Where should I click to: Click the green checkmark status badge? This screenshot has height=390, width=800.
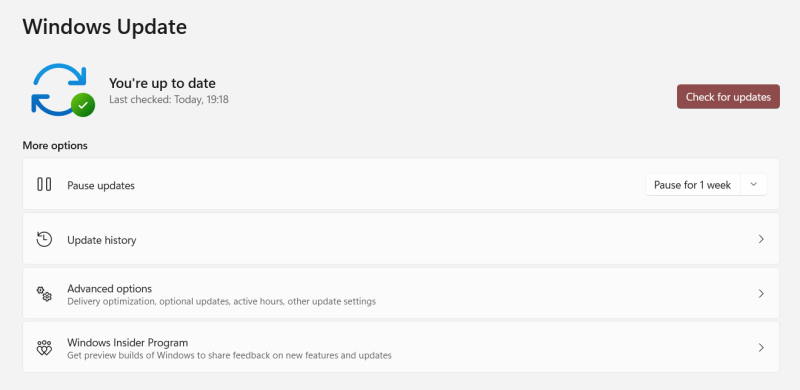click(x=83, y=105)
